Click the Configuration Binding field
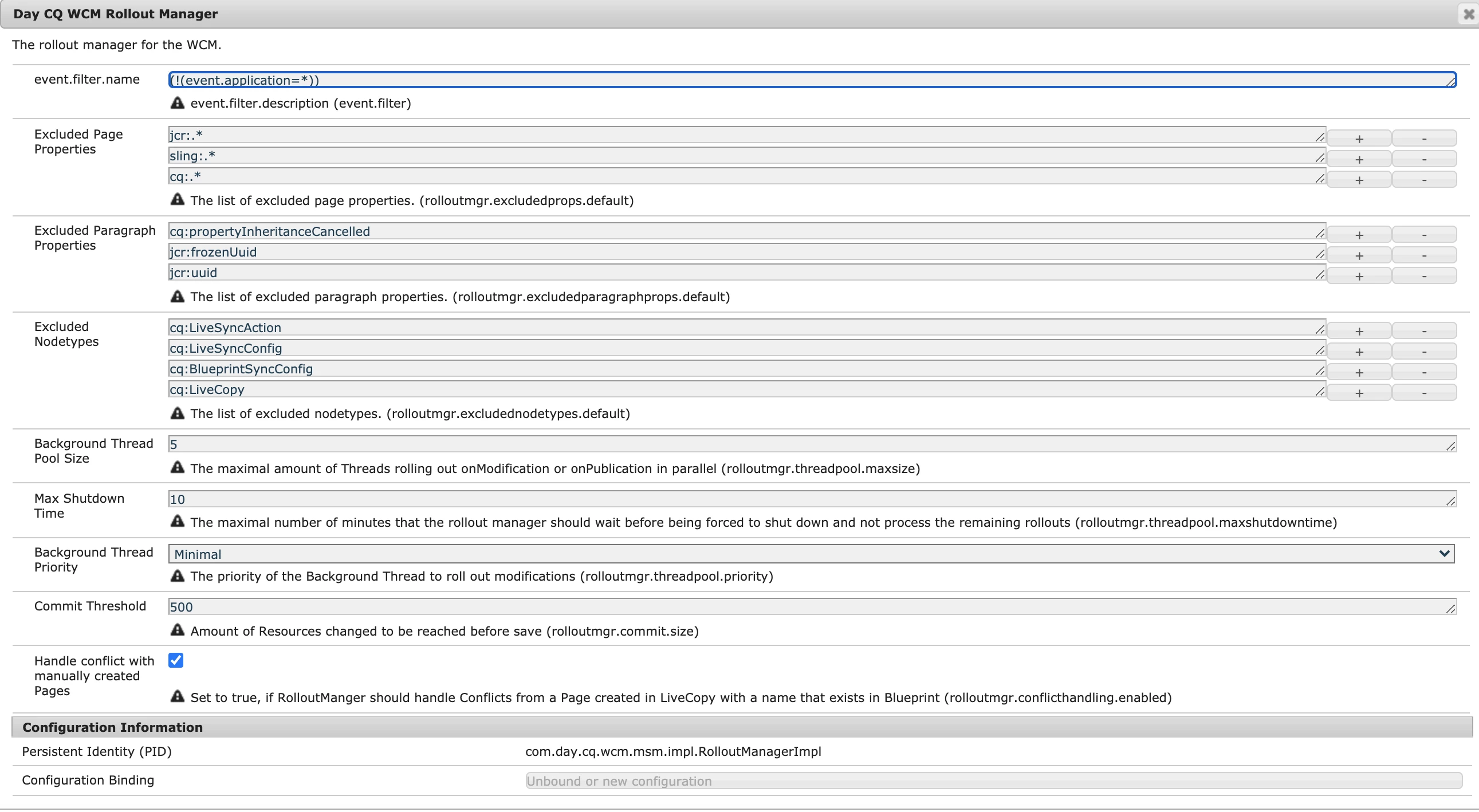This screenshot has width=1479, height=812. [x=993, y=781]
